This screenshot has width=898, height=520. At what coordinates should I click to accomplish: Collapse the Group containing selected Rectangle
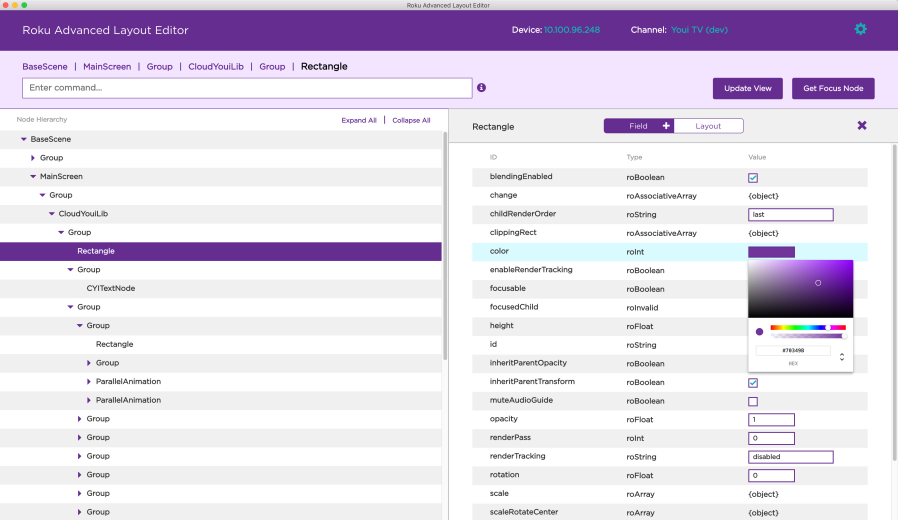click(61, 233)
